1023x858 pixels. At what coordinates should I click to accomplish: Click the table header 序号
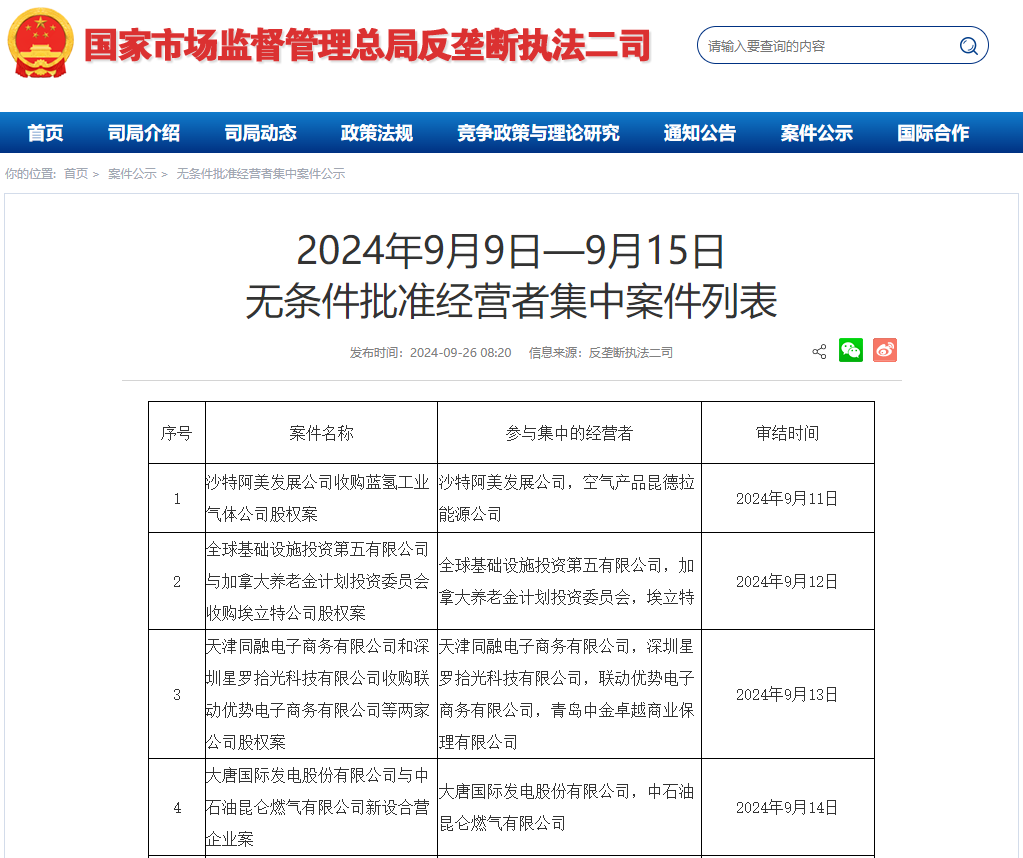pos(176,433)
